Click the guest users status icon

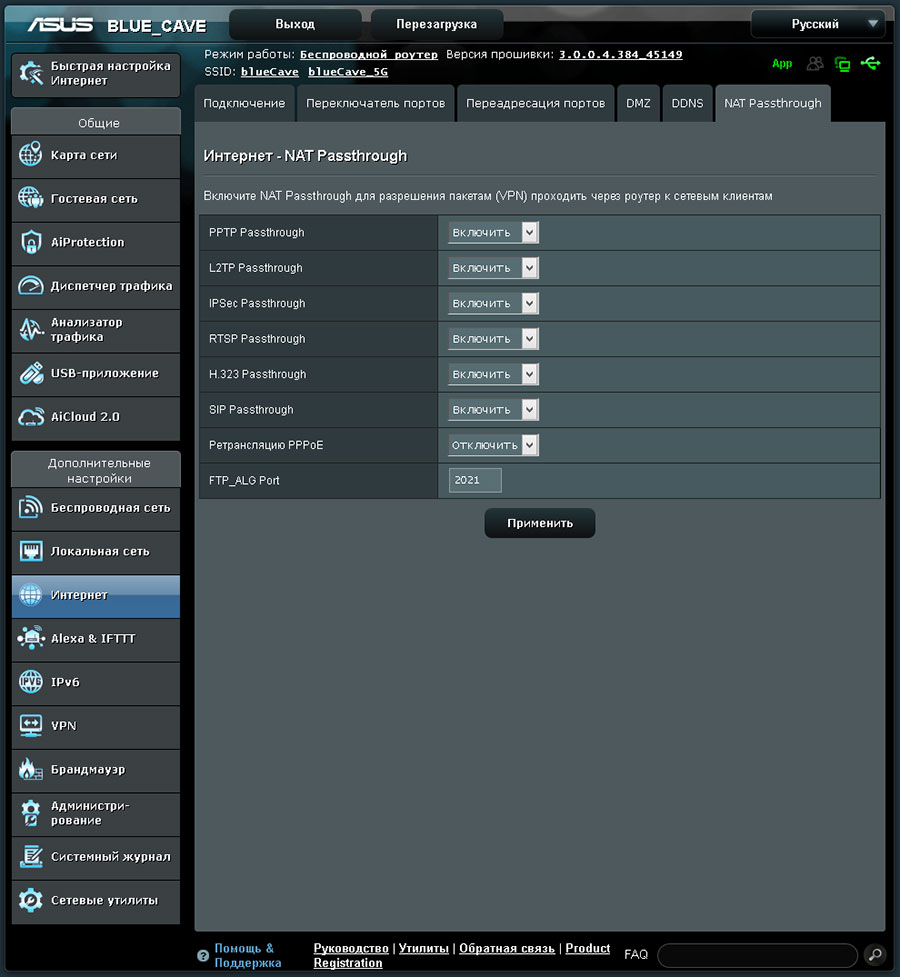(x=815, y=64)
